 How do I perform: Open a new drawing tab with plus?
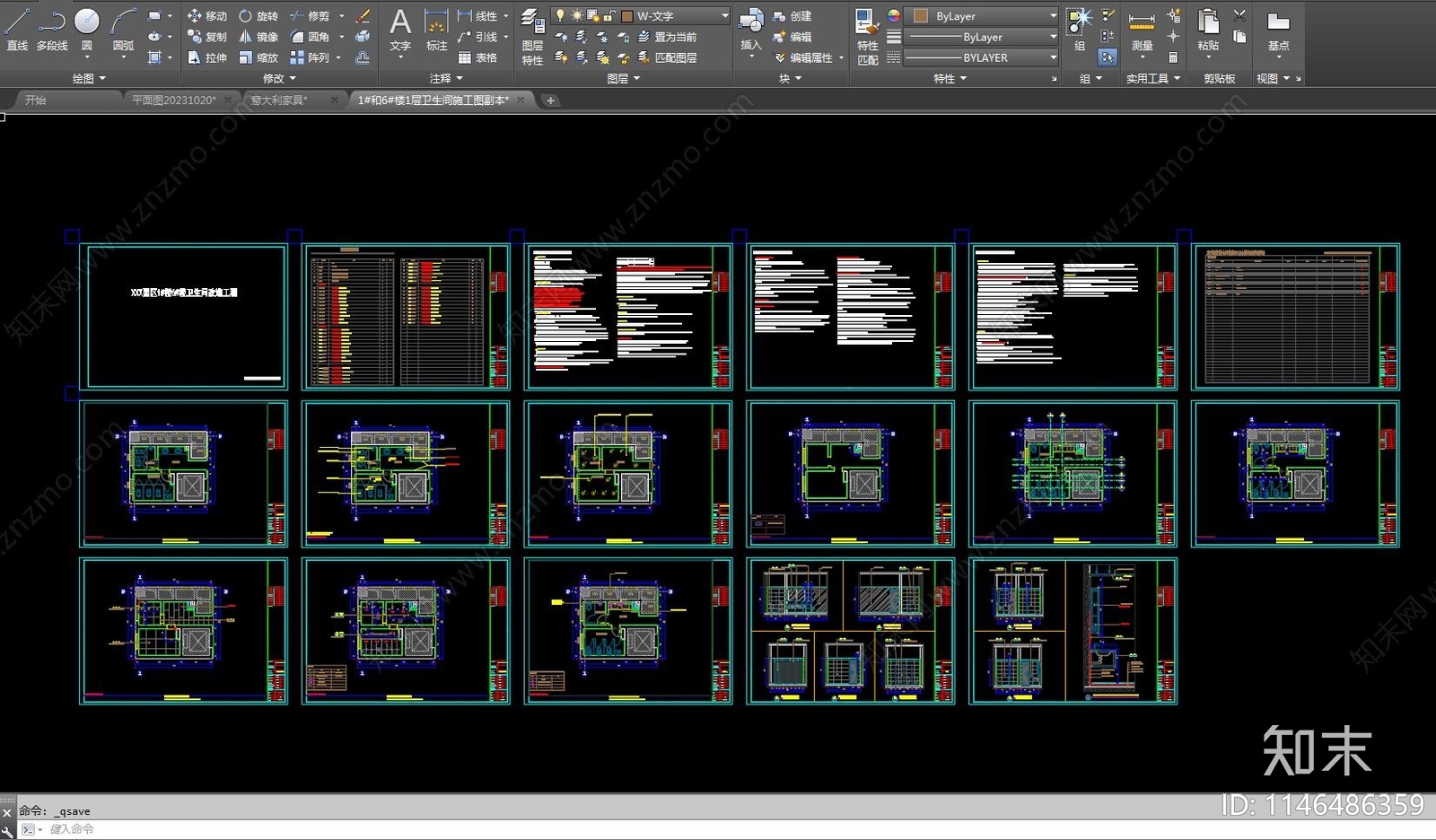coord(550,101)
